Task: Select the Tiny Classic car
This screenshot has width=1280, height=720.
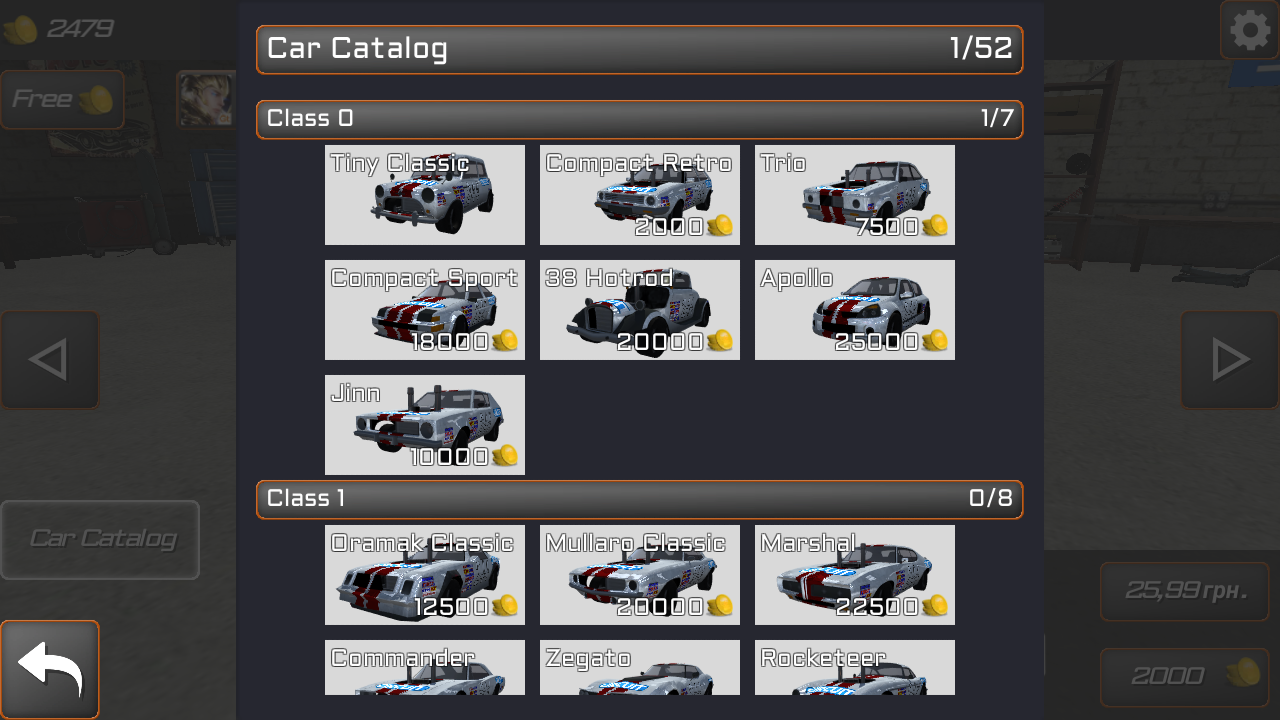Action: point(425,195)
